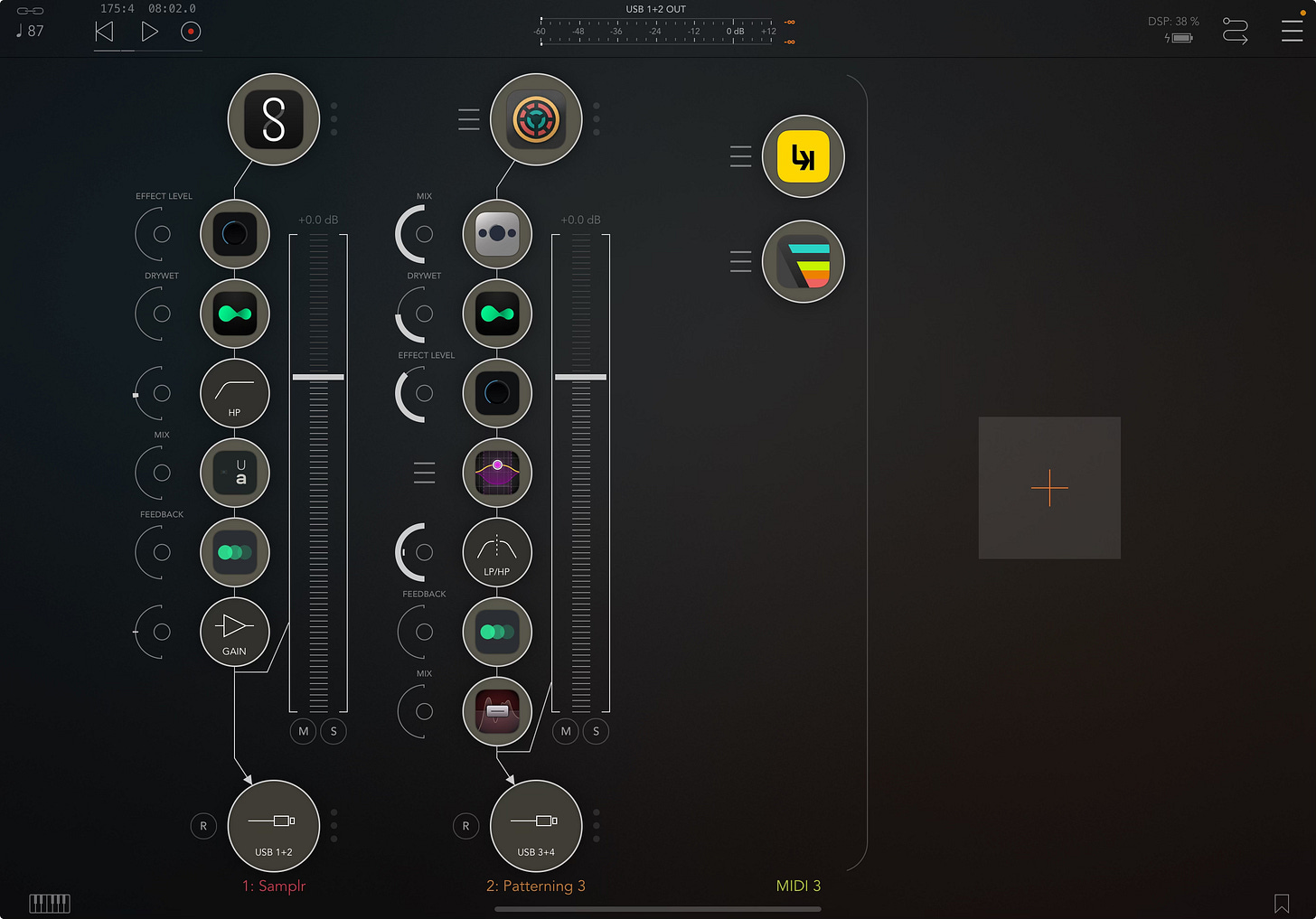Select the USB 1+2 output node

coord(274,826)
